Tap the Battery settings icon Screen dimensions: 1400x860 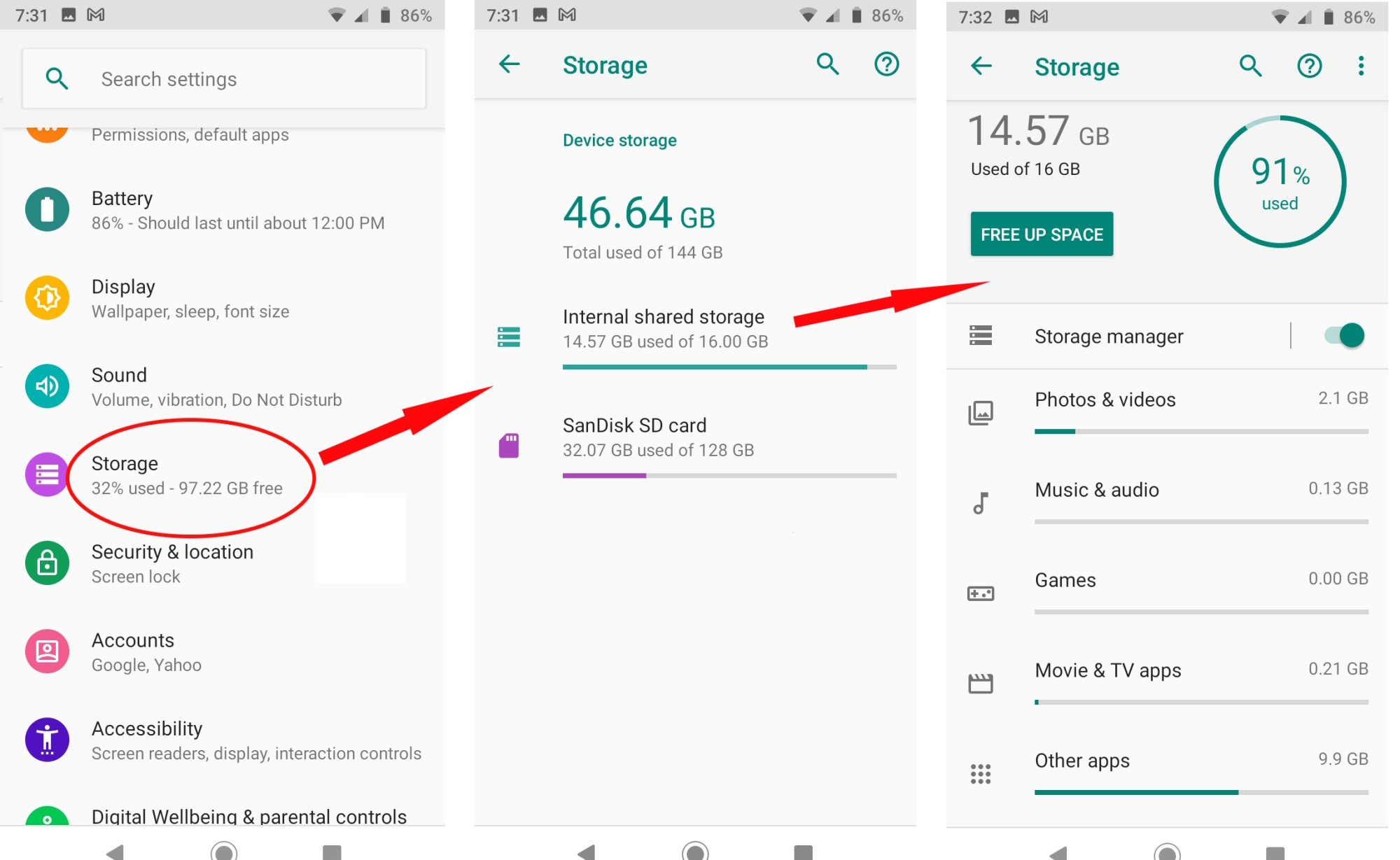click(x=47, y=209)
